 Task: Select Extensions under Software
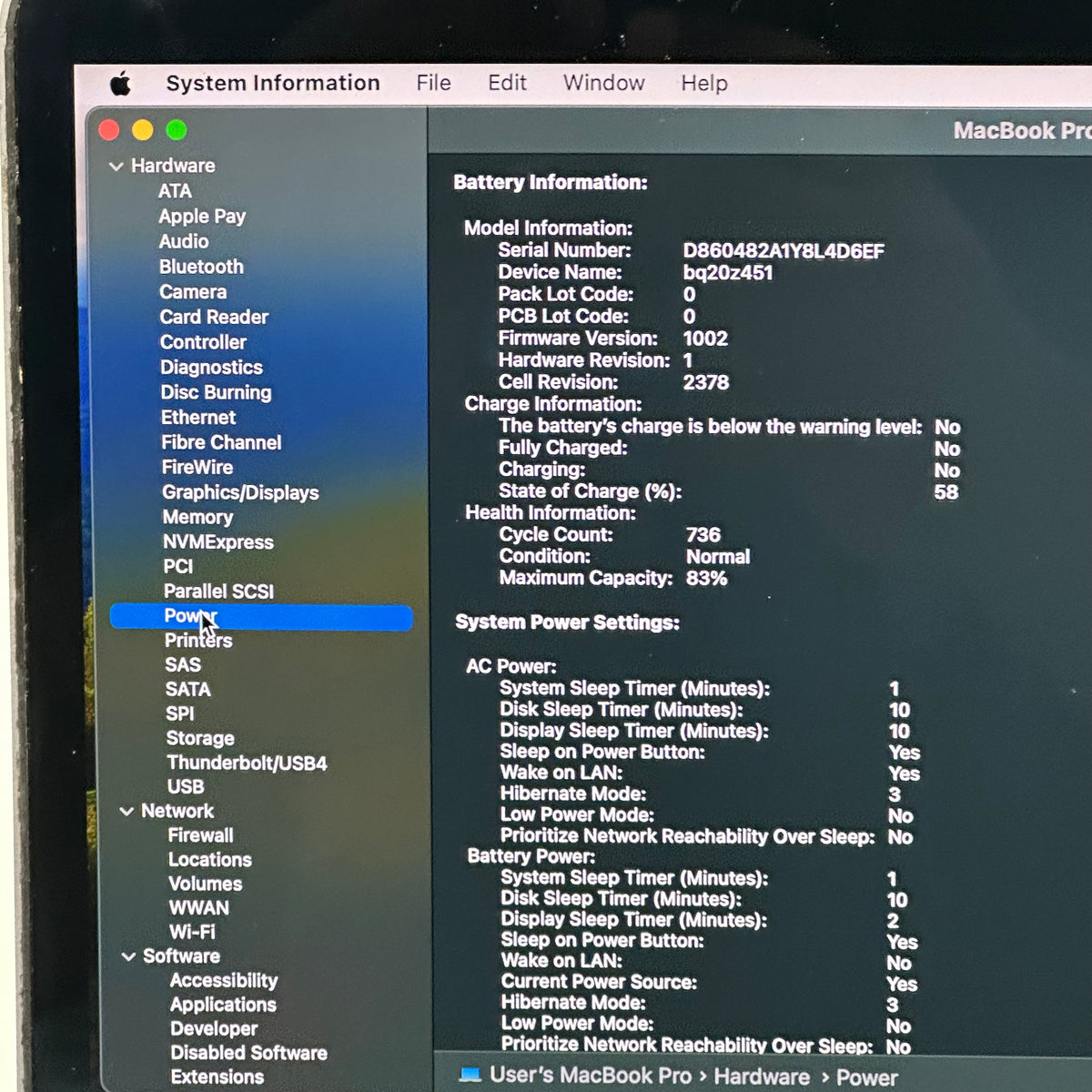click(x=217, y=1077)
